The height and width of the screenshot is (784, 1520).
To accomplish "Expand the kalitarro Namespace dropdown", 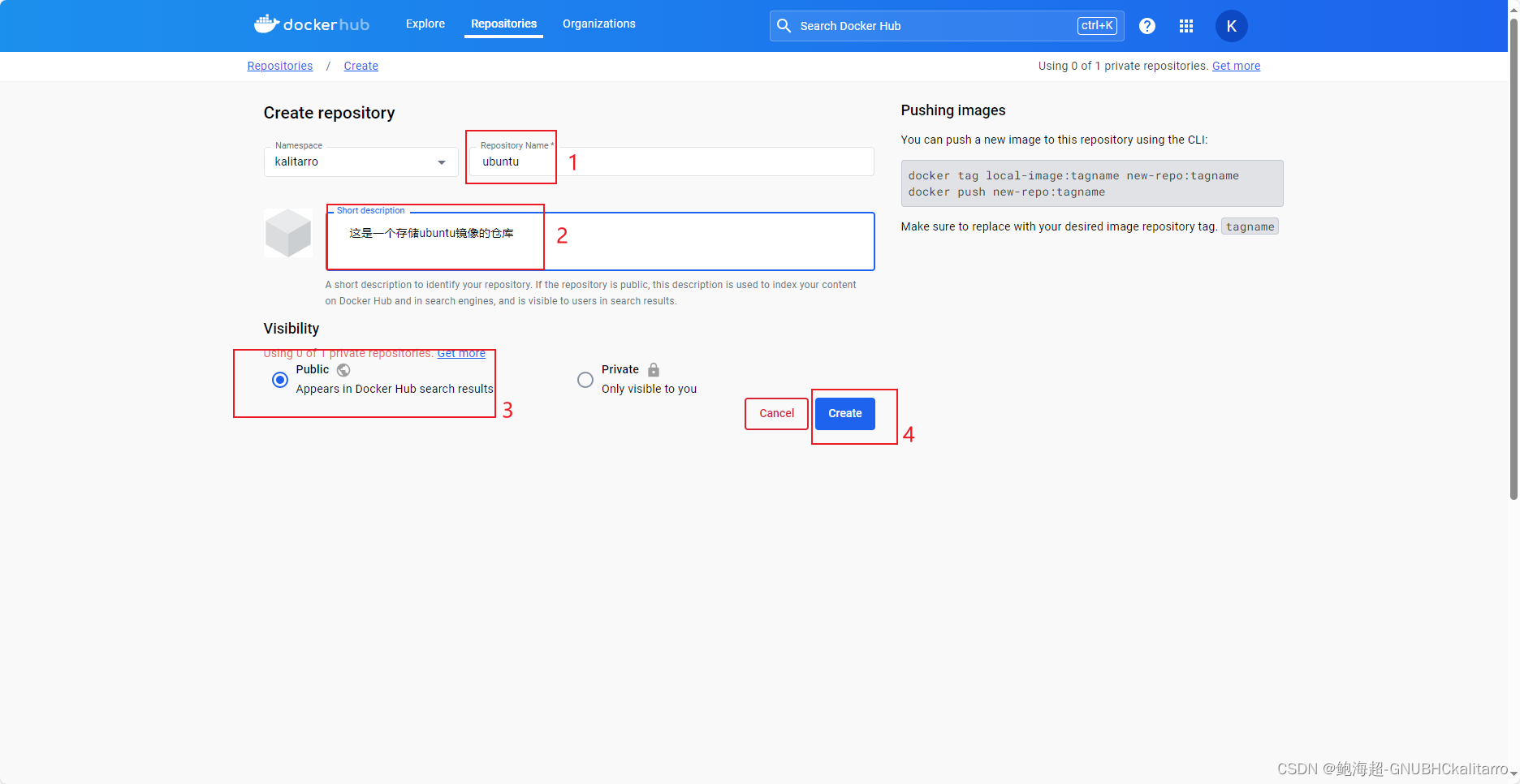I will pyautogui.click(x=361, y=162).
